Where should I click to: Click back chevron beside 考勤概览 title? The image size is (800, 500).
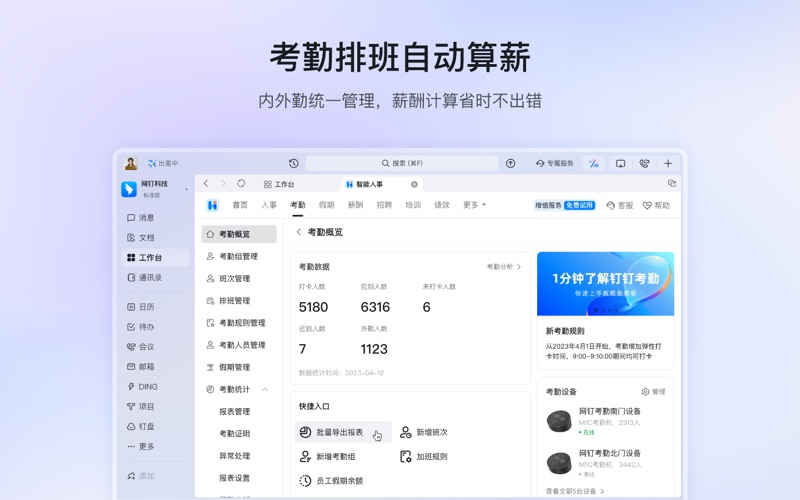coord(299,232)
